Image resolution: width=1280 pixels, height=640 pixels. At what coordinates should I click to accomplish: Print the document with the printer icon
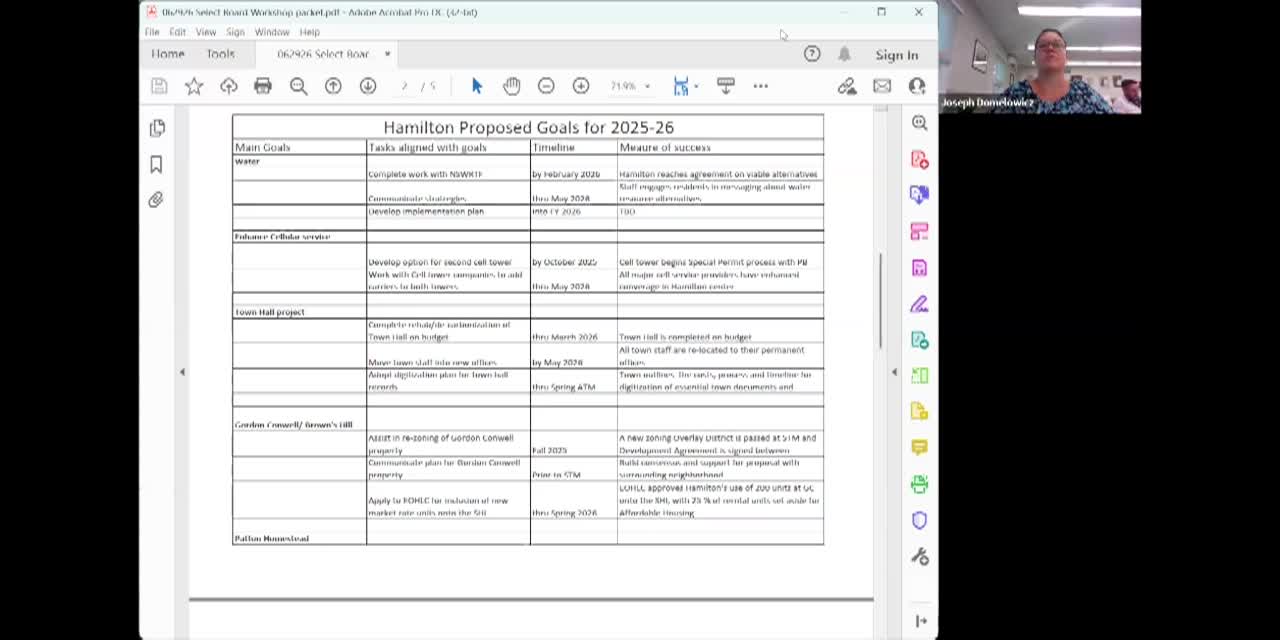click(263, 86)
